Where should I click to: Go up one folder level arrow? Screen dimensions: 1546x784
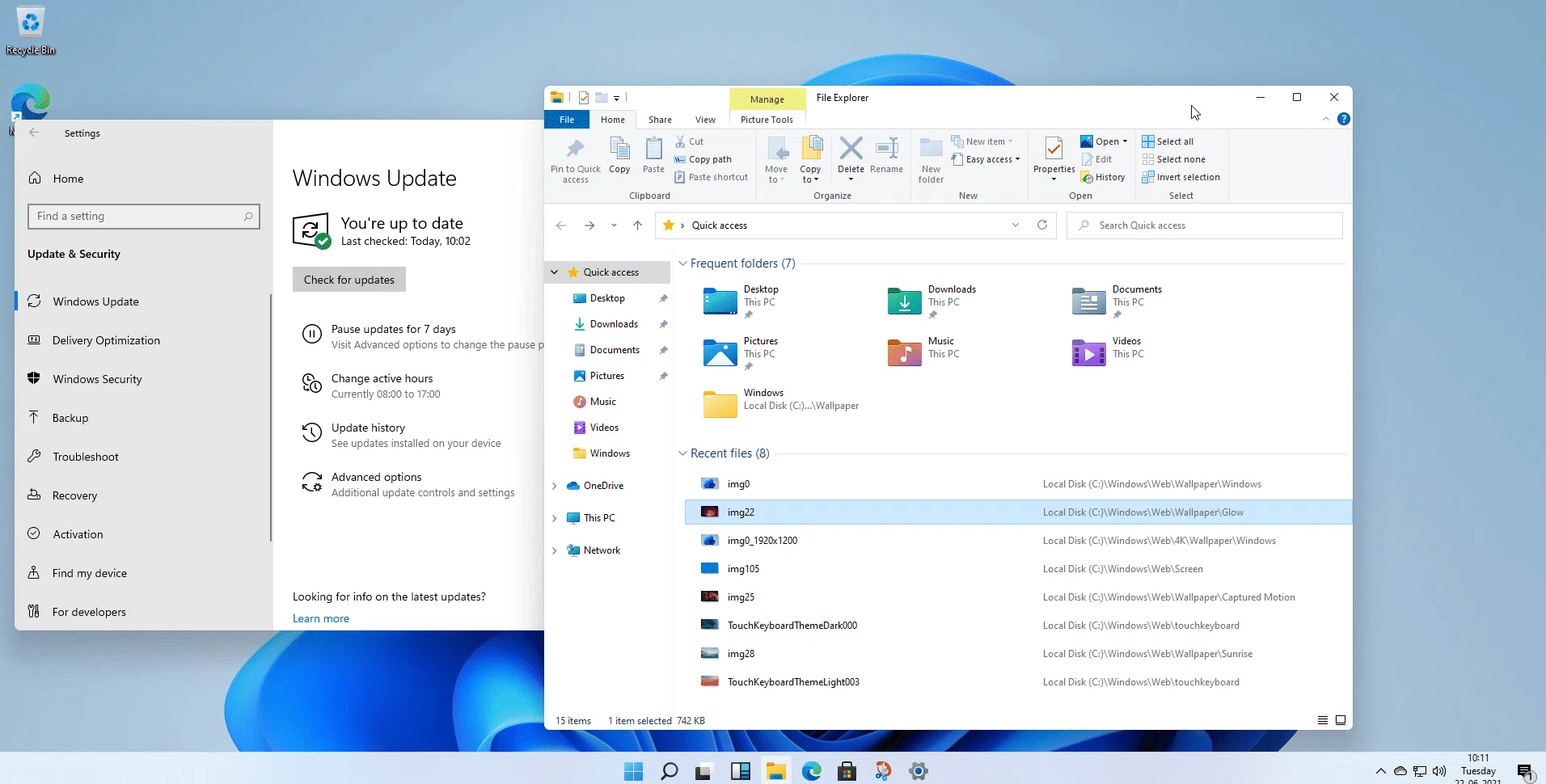click(637, 226)
